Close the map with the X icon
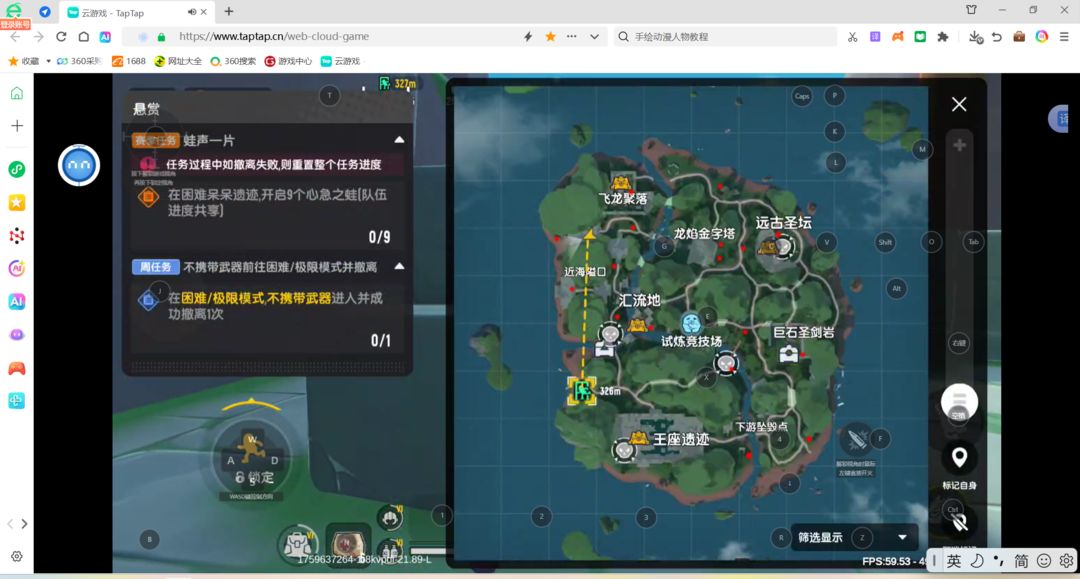Viewport: 1080px width, 579px height. pos(959,104)
